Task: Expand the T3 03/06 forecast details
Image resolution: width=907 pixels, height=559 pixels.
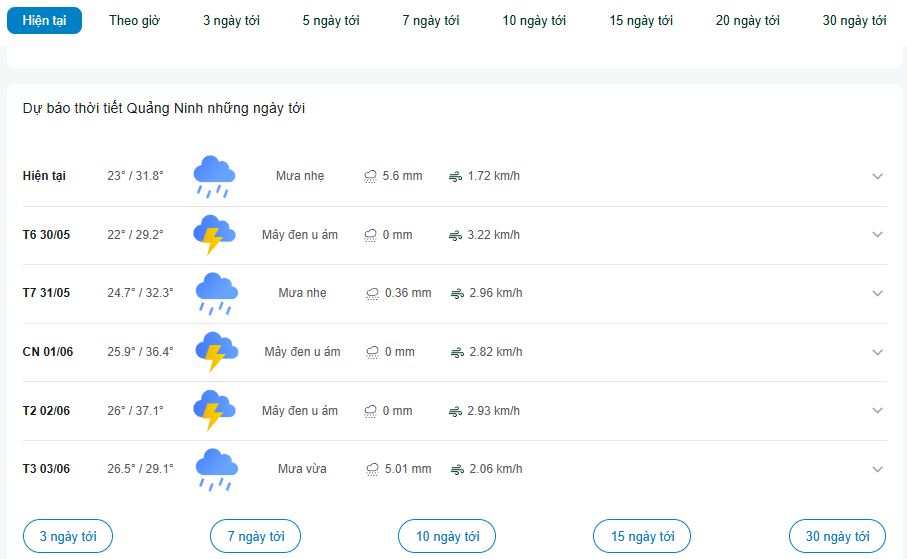Action: (877, 469)
